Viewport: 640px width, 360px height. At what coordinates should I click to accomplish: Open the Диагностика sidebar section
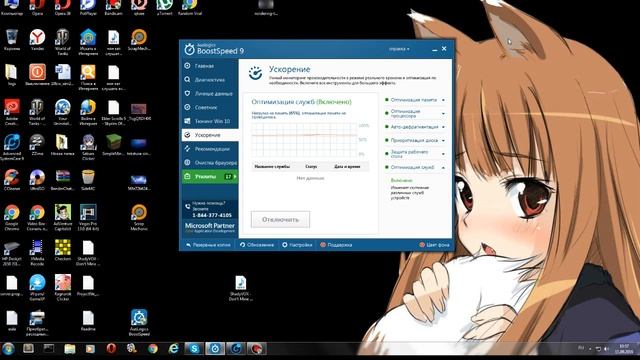(209, 80)
